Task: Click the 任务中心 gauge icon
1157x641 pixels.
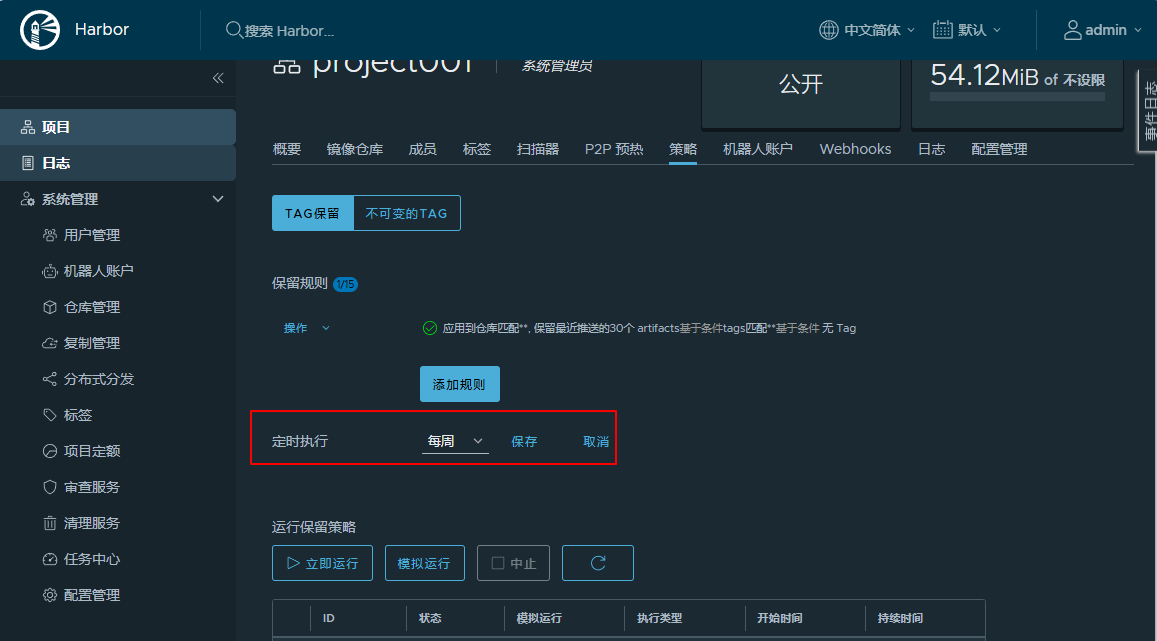Action: click(x=49, y=559)
